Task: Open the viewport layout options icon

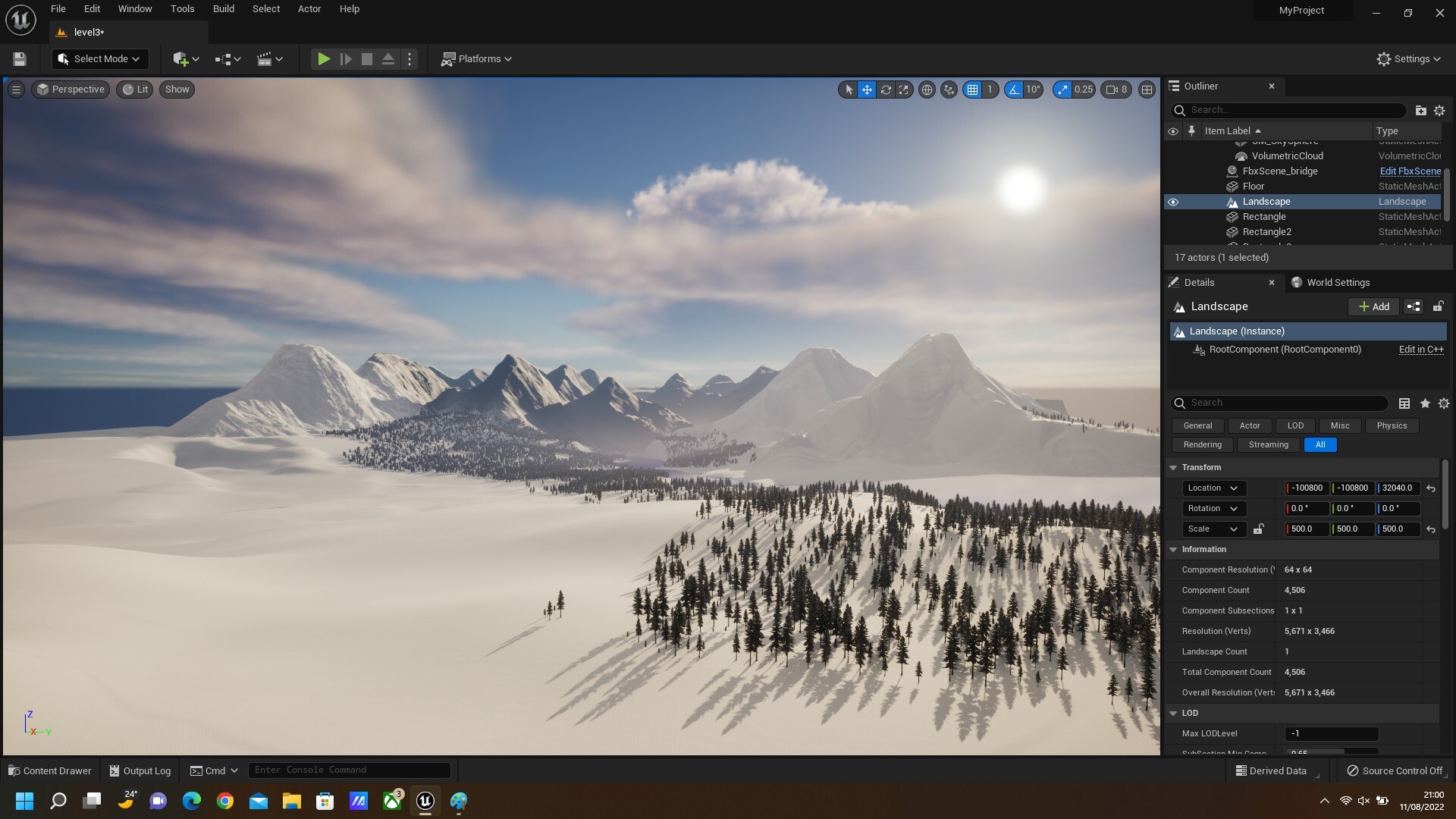Action: coord(1147,89)
